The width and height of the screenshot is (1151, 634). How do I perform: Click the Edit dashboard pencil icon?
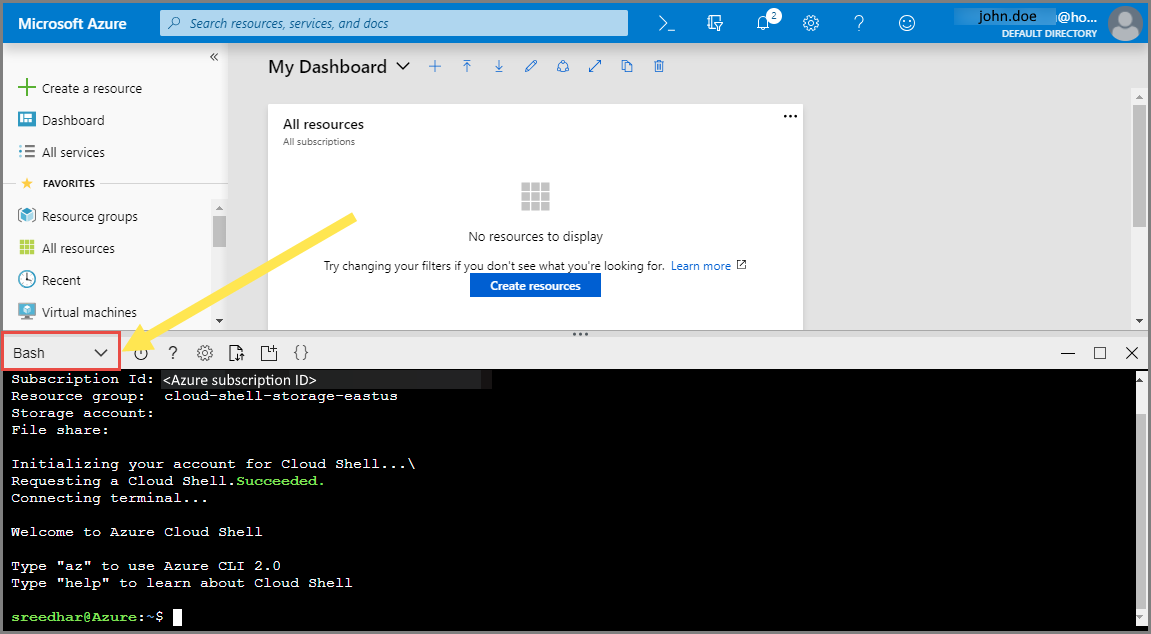(x=531, y=66)
